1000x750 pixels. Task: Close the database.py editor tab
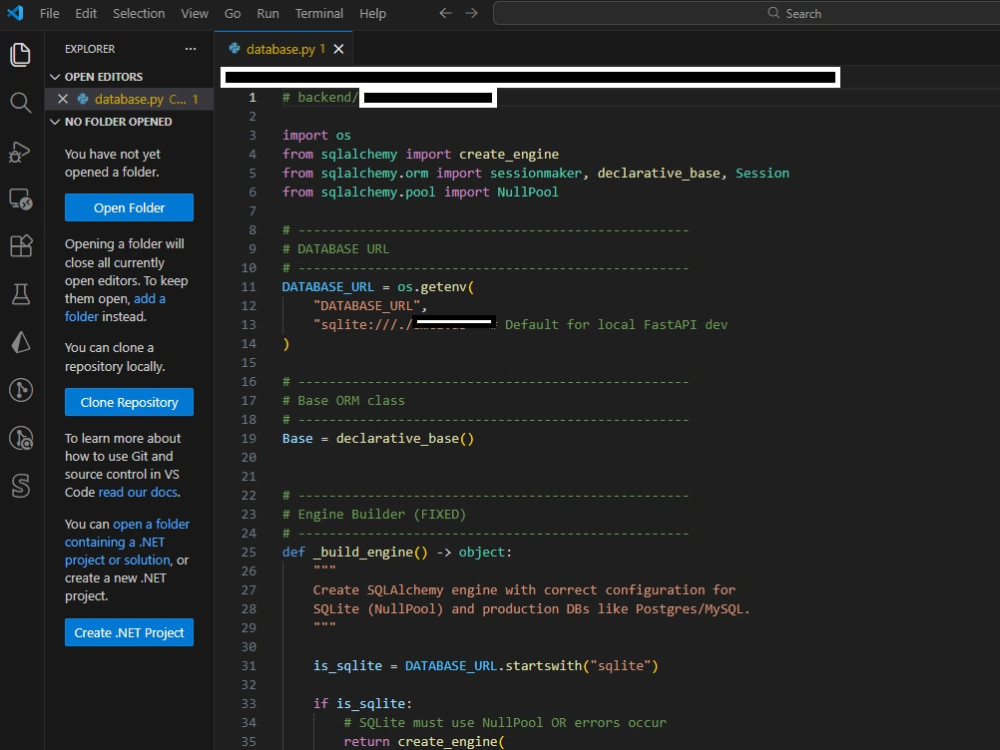click(x=339, y=49)
